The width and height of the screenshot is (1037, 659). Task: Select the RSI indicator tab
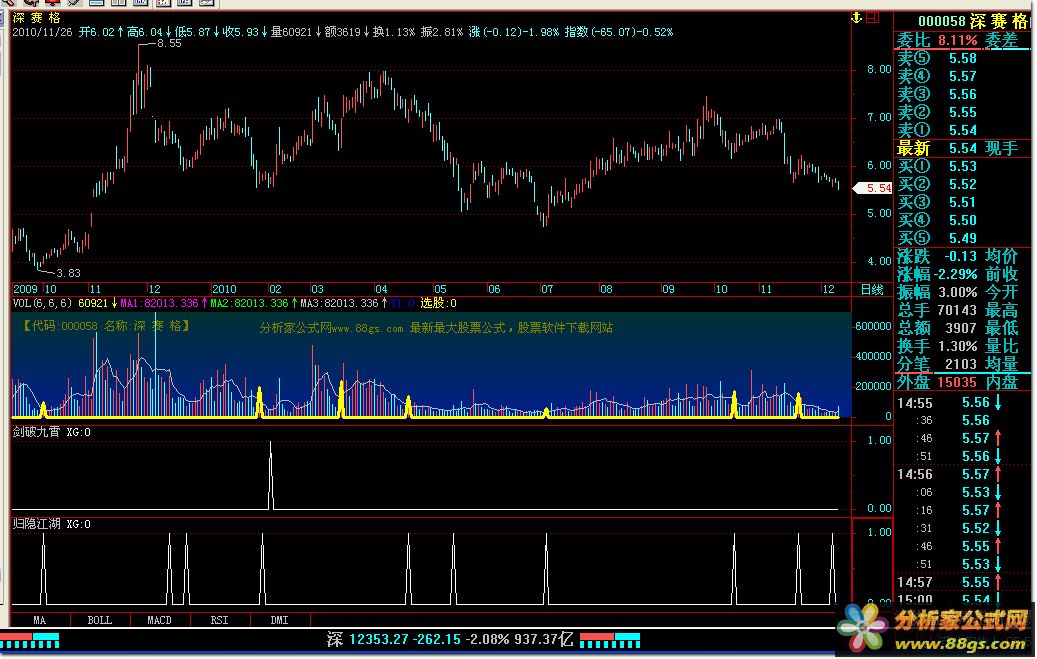pyautogui.click(x=220, y=621)
